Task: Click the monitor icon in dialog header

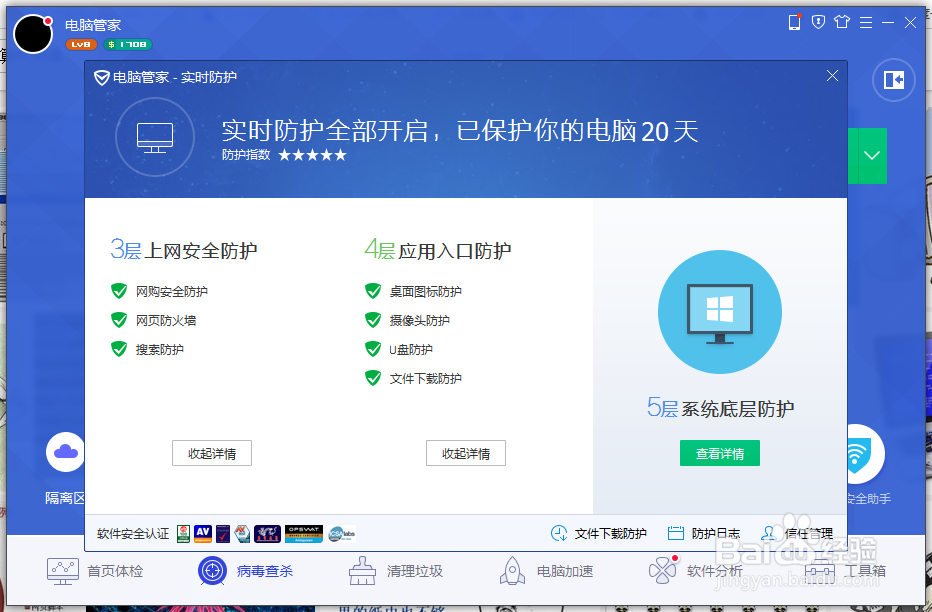Action: 155,137
